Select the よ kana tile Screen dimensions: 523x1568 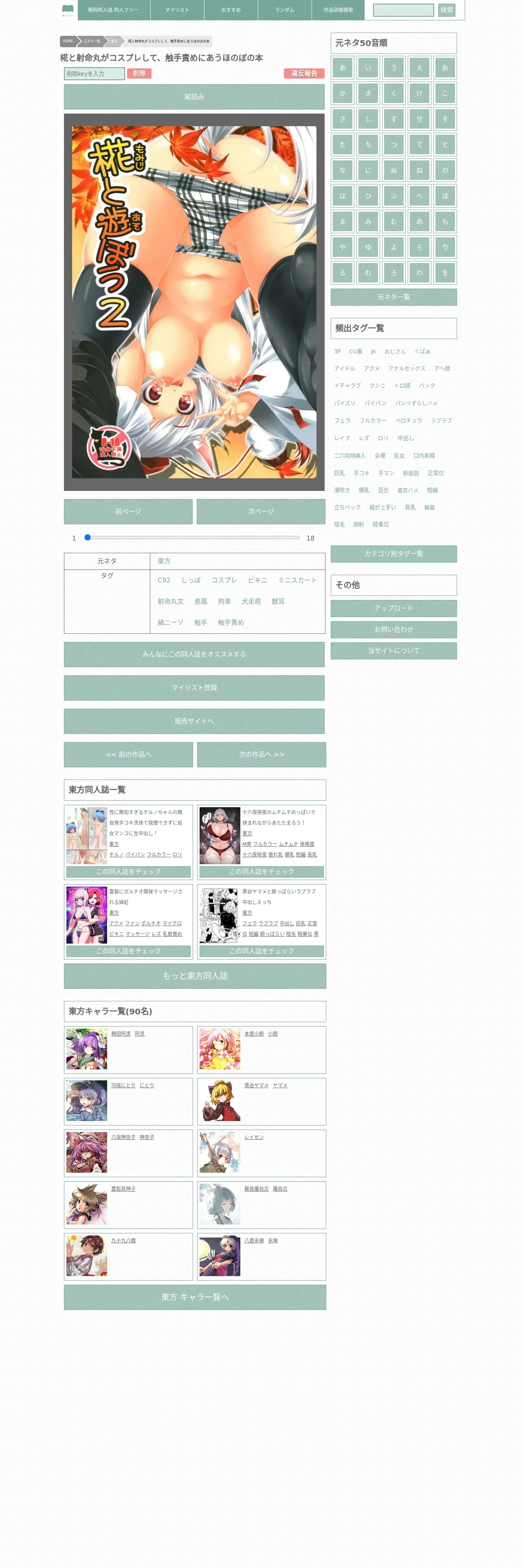pyautogui.click(x=394, y=247)
